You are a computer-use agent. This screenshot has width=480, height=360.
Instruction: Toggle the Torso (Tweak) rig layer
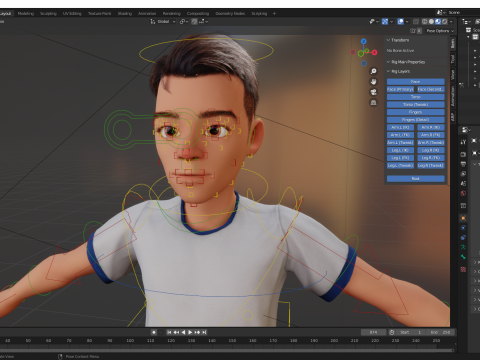coord(416,105)
